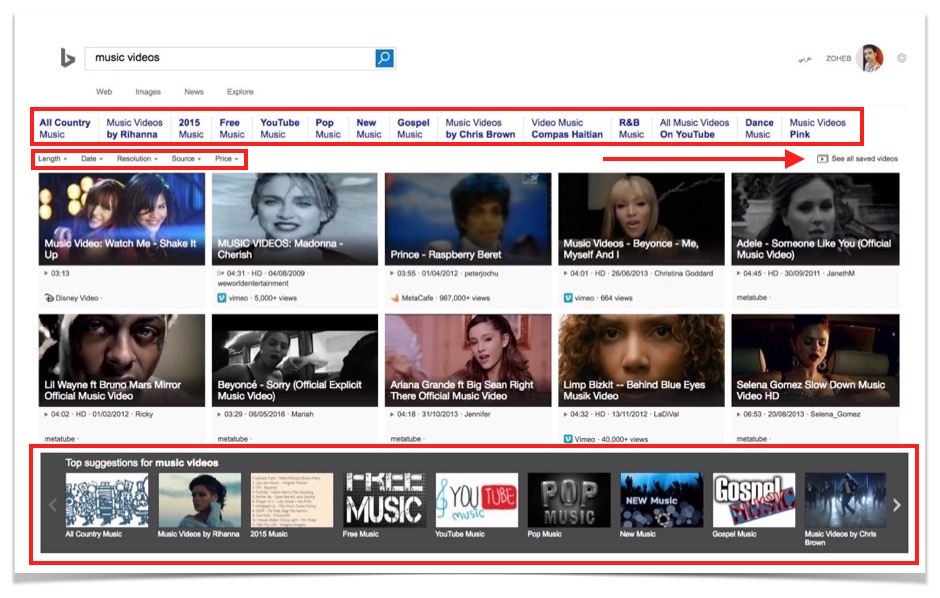Click the user profile avatar
Viewport: 940px width, 598px height.
(x=870, y=58)
